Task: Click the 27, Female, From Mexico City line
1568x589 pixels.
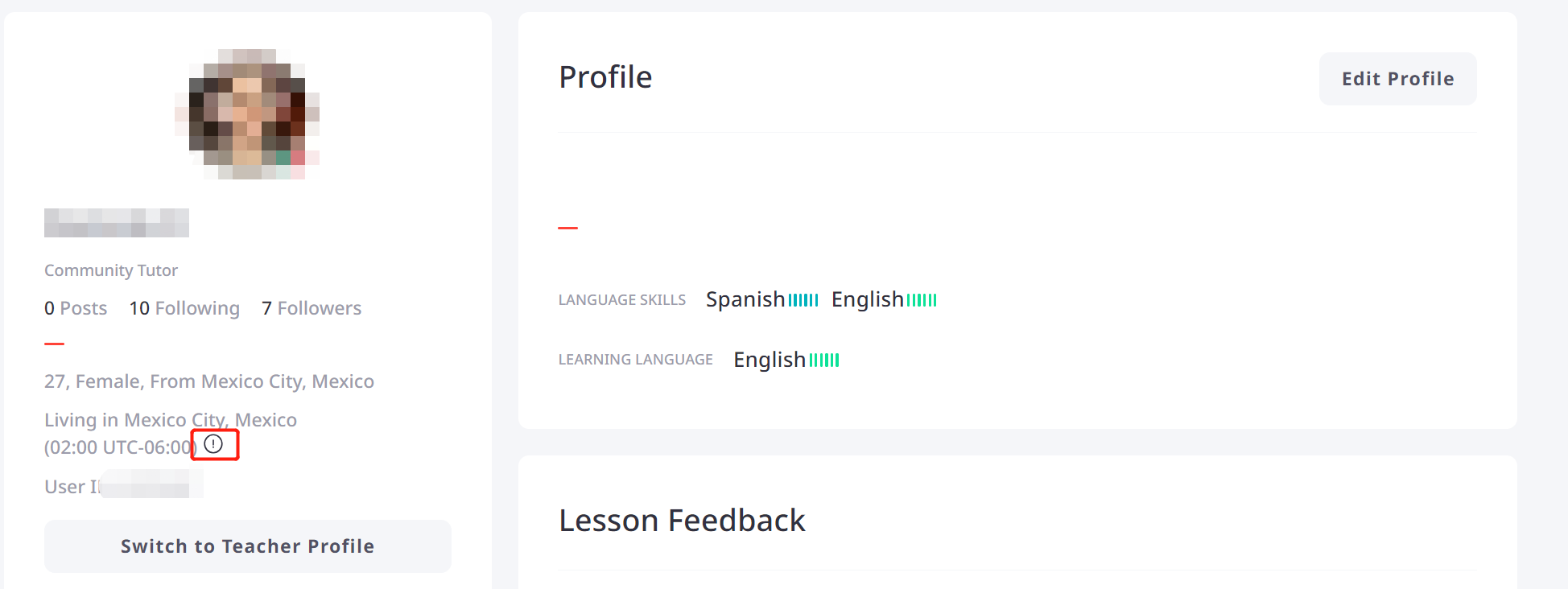Action: pyautogui.click(x=209, y=381)
